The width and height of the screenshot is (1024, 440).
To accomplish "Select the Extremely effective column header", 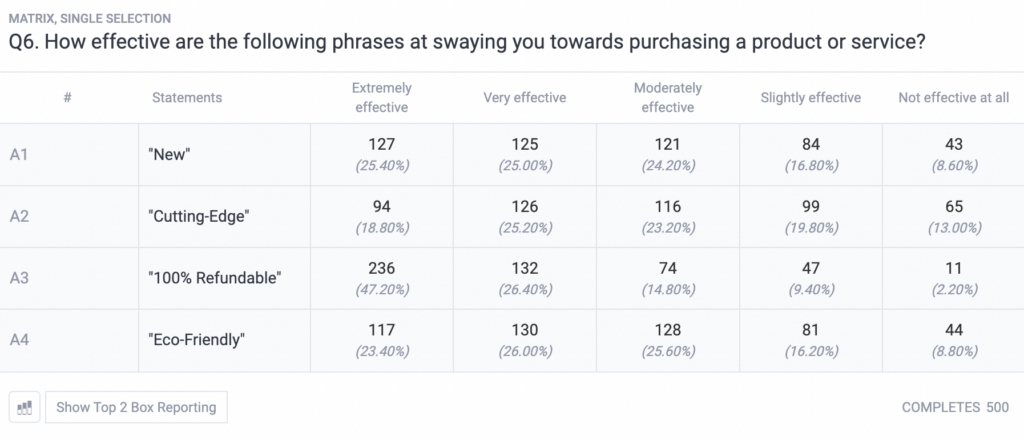I will [x=381, y=97].
